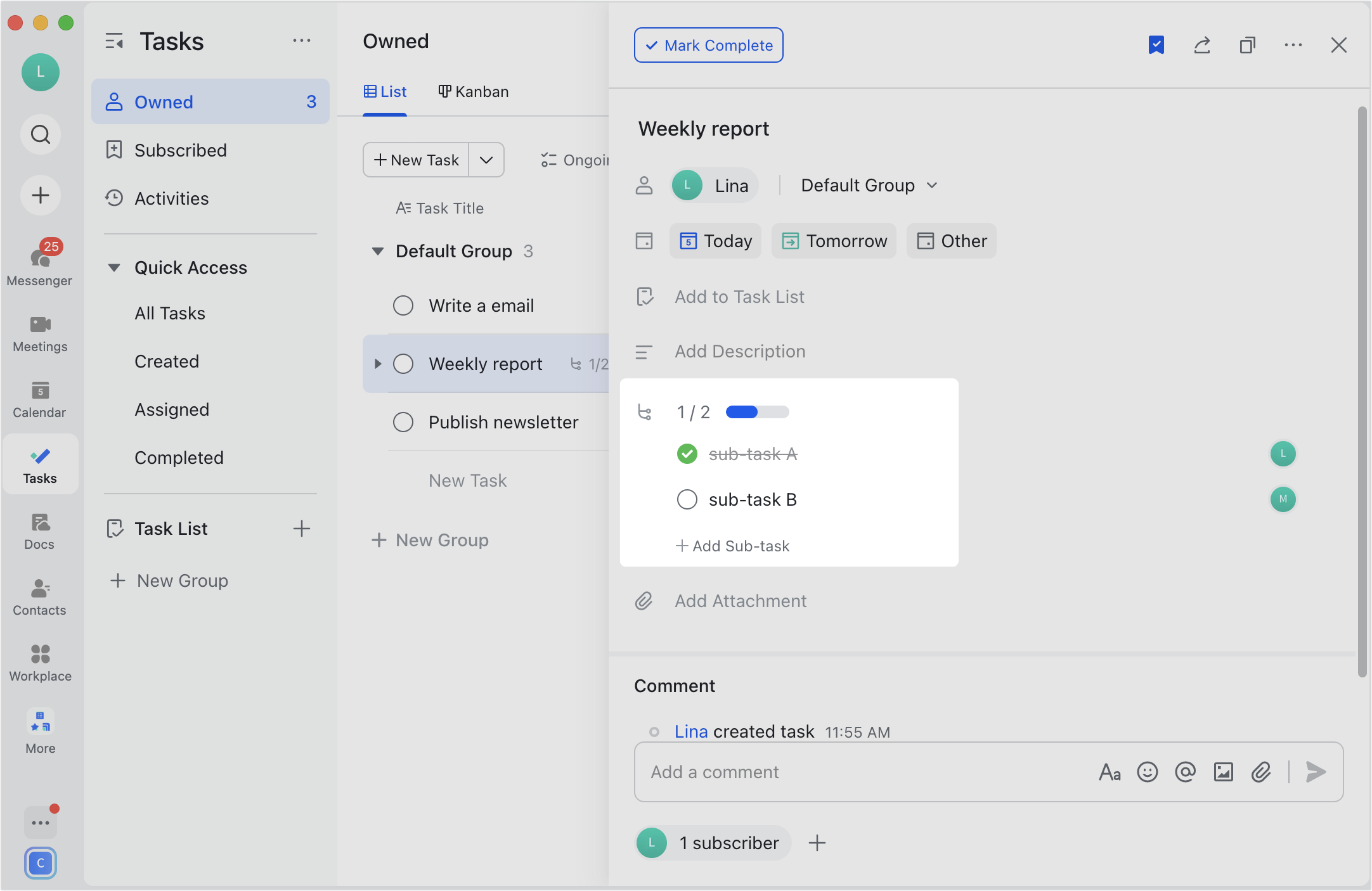1372x891 pixels.
Task: Expand Weekly report subtasks in the list
Action: pos(378,364)
